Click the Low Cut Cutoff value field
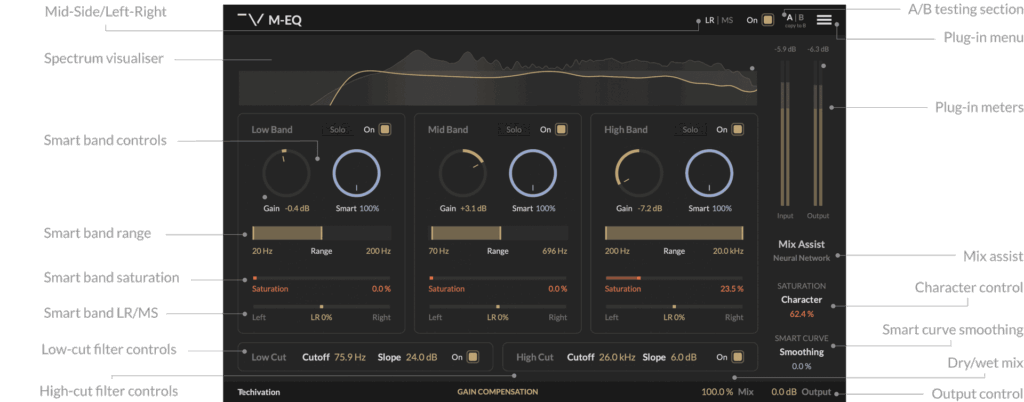This screenshot has height=402, width=1024. (x=350, y=357)
